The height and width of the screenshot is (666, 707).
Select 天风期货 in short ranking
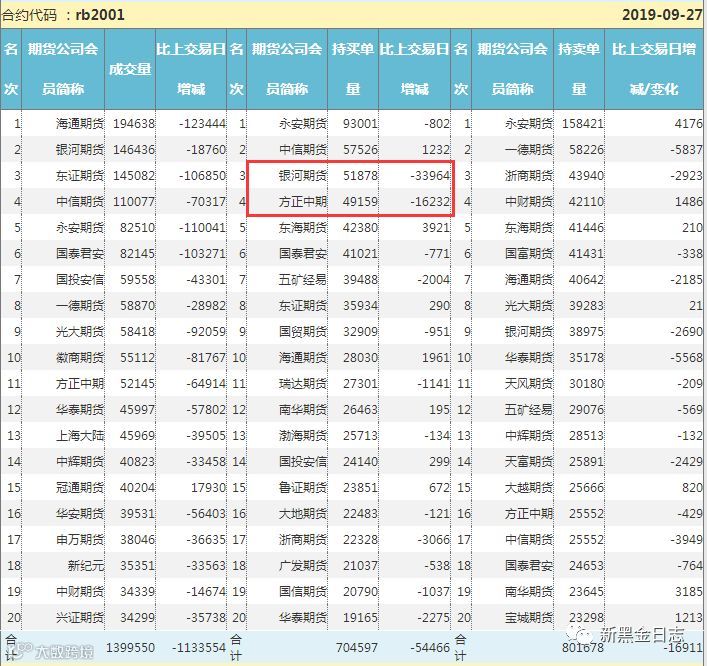click(528, 384)
